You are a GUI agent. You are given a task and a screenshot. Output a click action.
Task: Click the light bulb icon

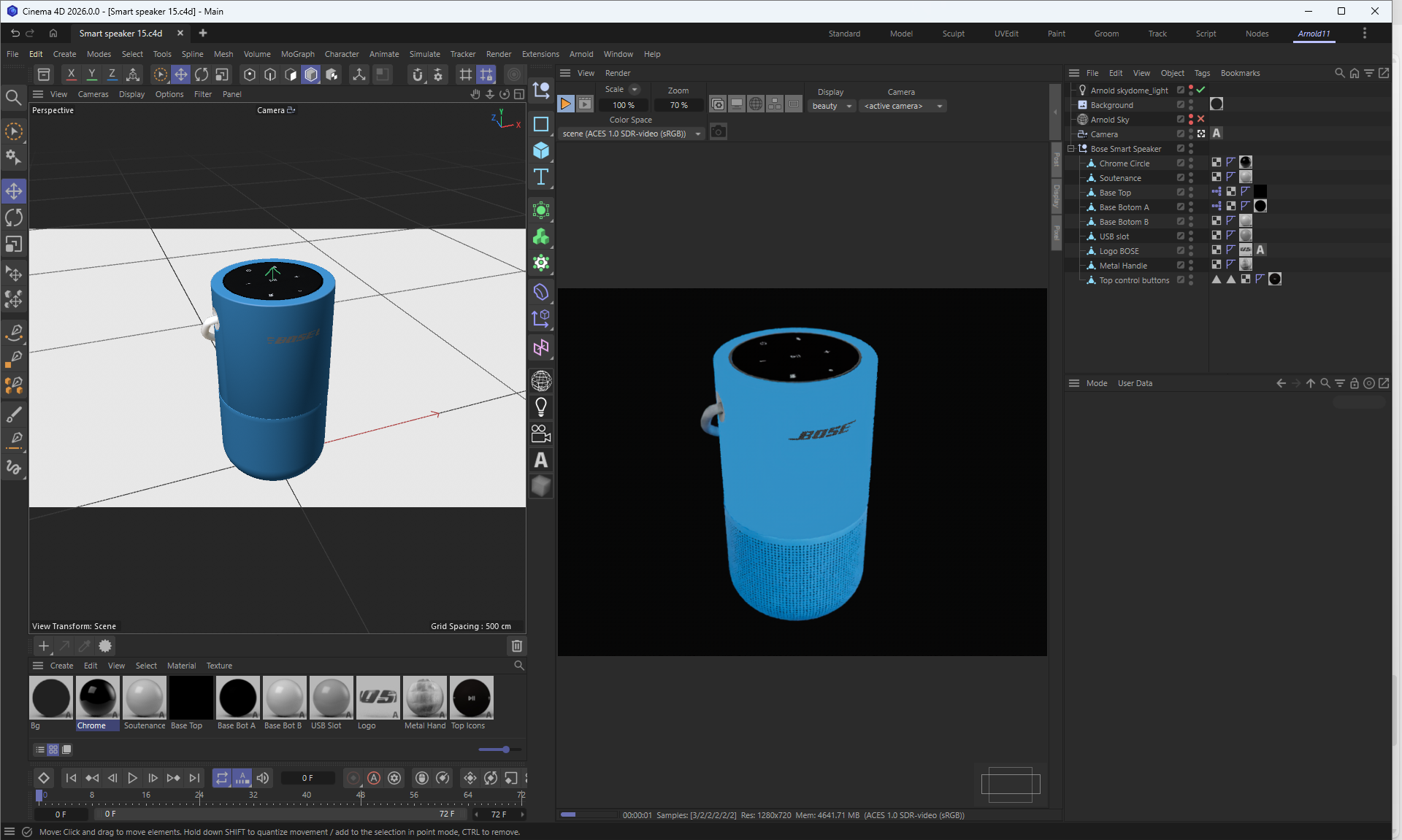click(x=541, y=406)
